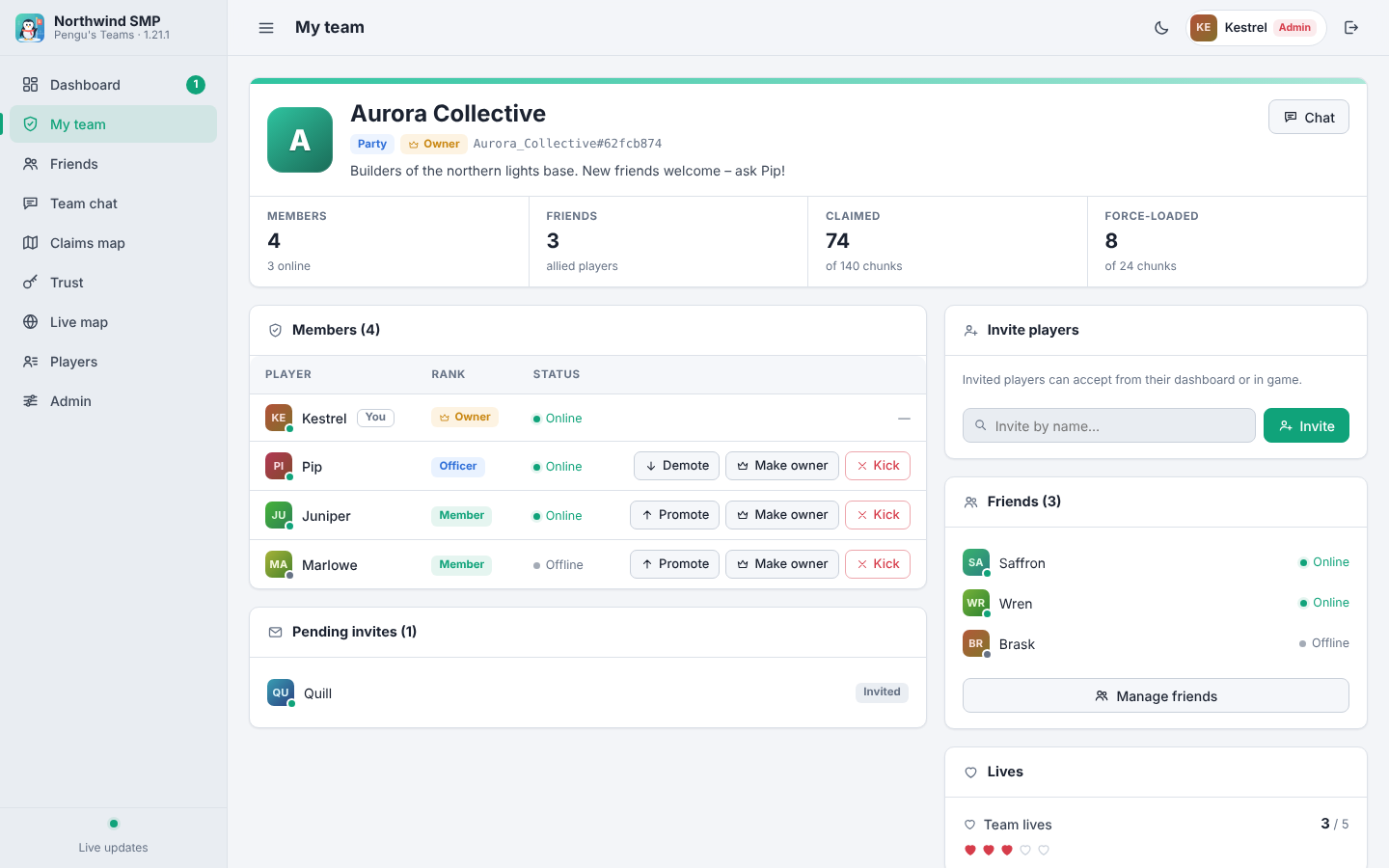Image resolution: width=1389 pixels, height=868 pixels.
Task: Promote Marlowe in members table
Action: coord(674,564)
